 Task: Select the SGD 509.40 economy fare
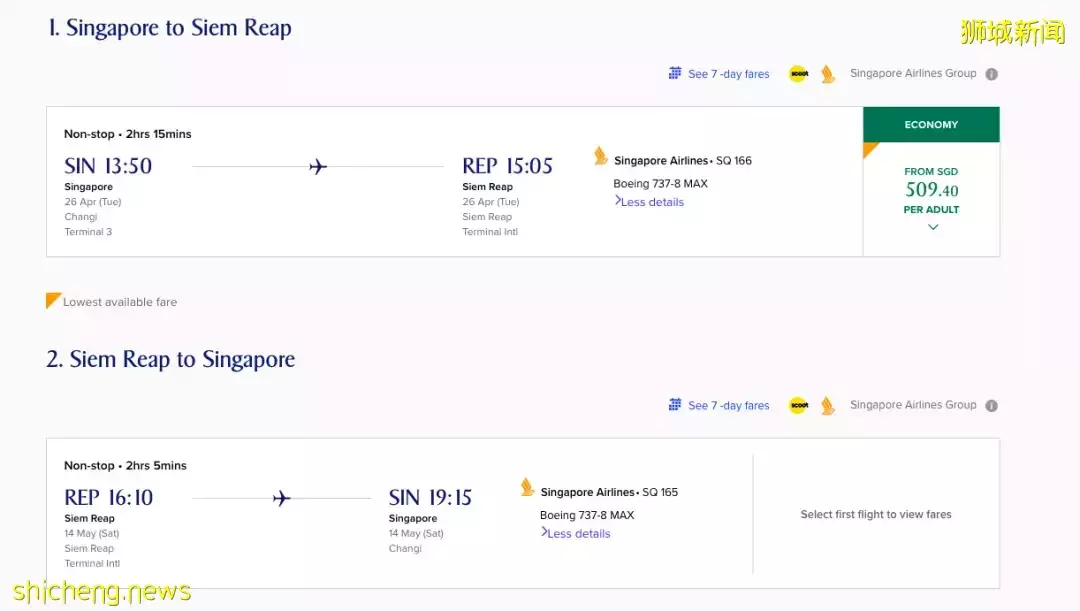click(x=931, y=190)
